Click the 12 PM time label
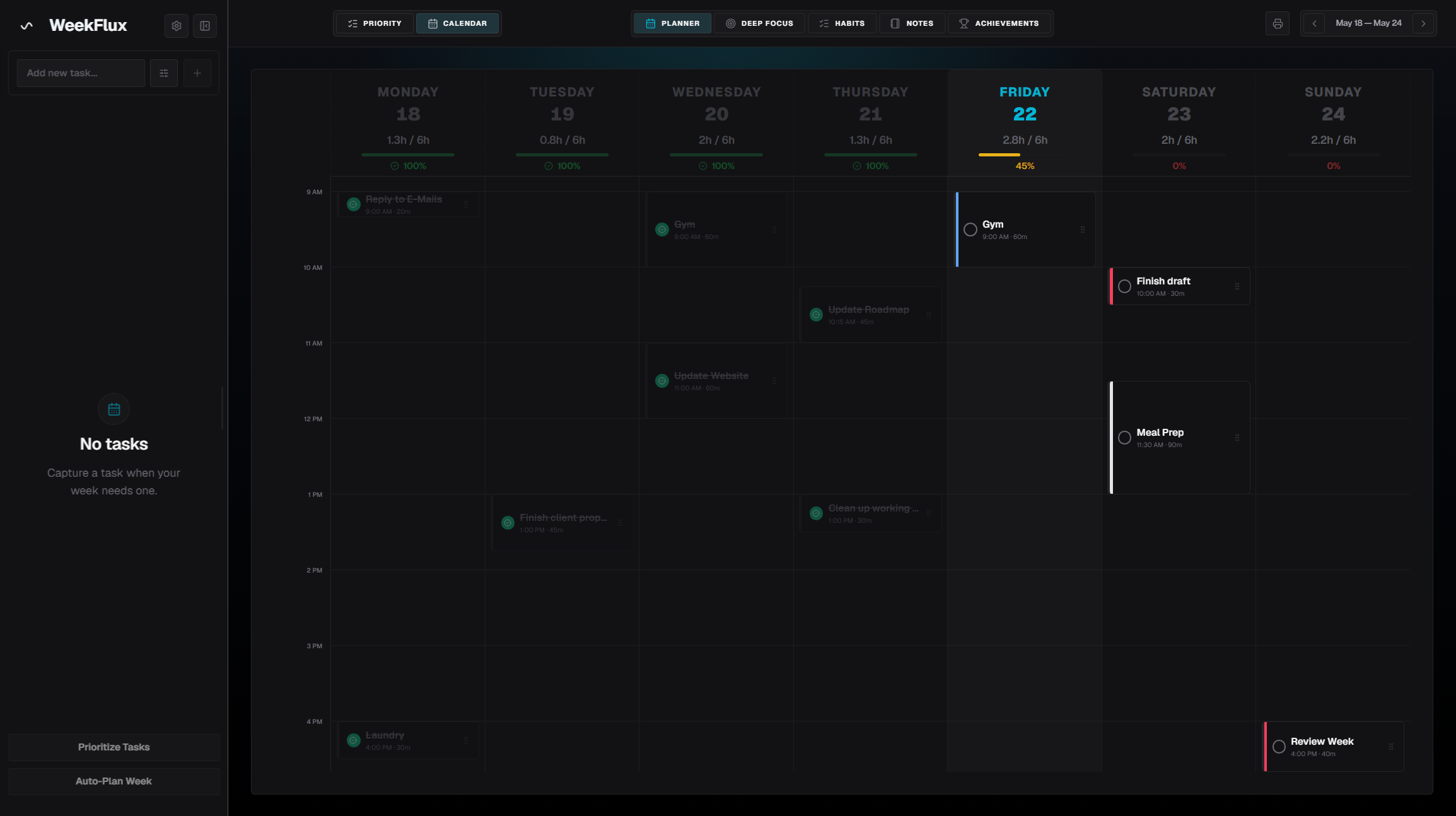 tap(313, 419)
